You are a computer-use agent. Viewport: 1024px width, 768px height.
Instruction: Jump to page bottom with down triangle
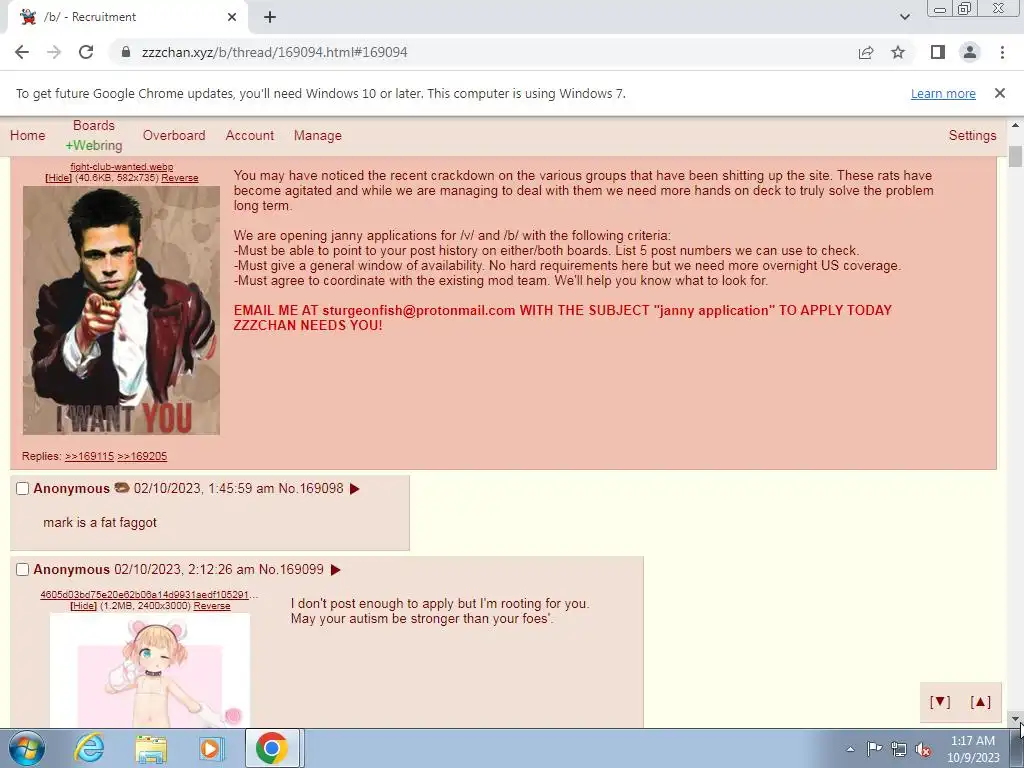pyautogui.click(x=940, y=701)
